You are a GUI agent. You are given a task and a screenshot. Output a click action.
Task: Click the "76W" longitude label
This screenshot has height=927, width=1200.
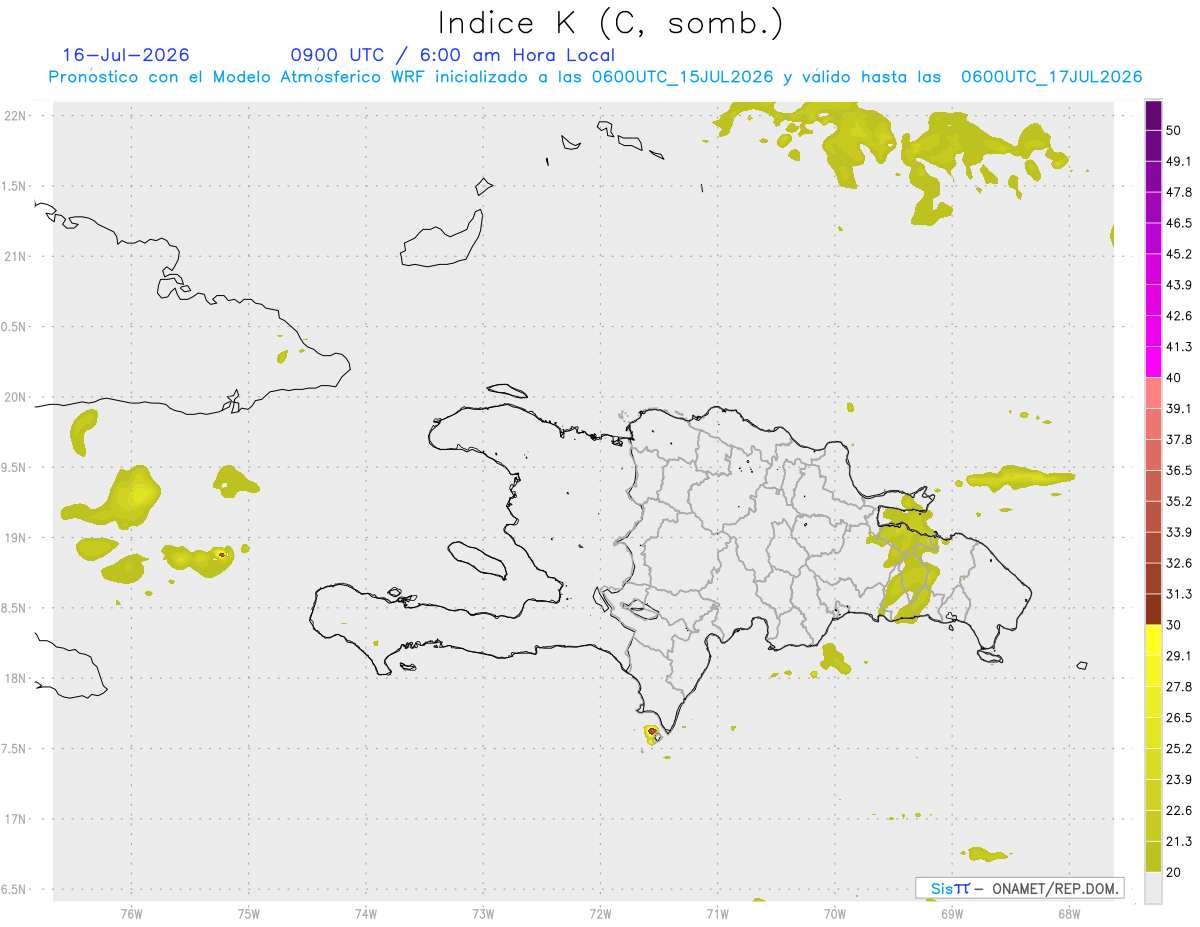(x=131, y=912)
